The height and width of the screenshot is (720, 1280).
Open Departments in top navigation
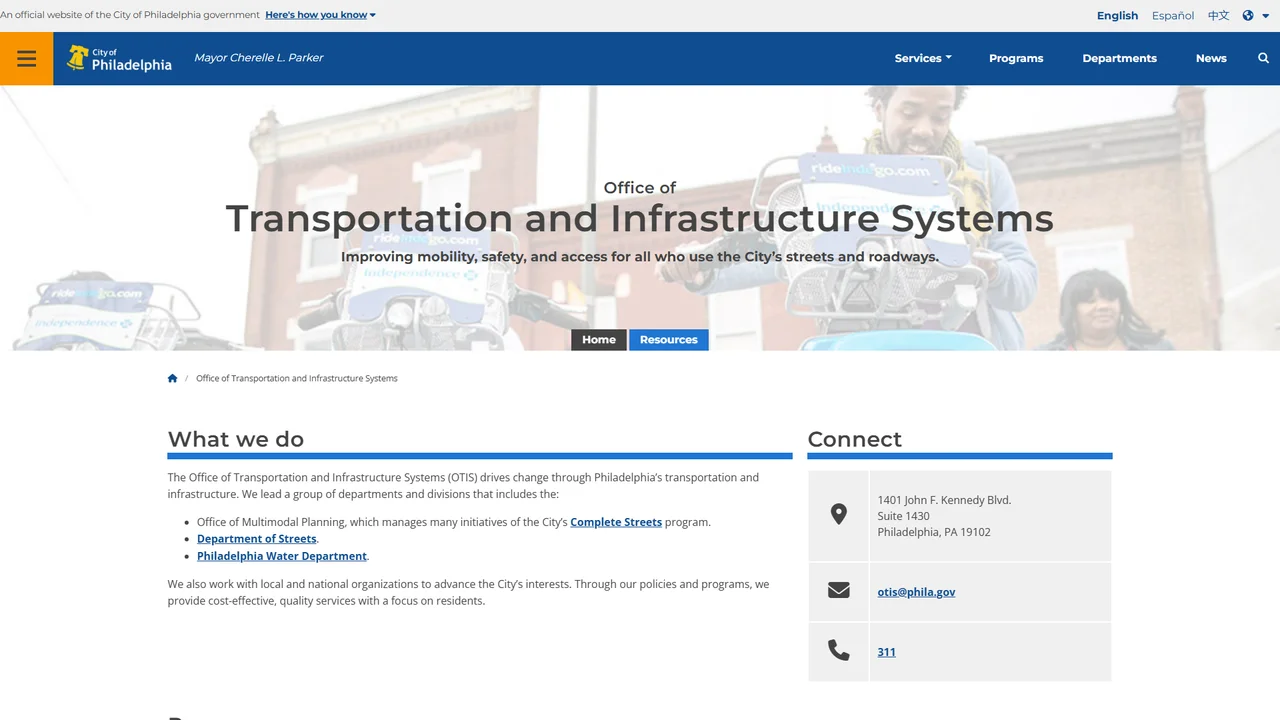coord(1119,58)
